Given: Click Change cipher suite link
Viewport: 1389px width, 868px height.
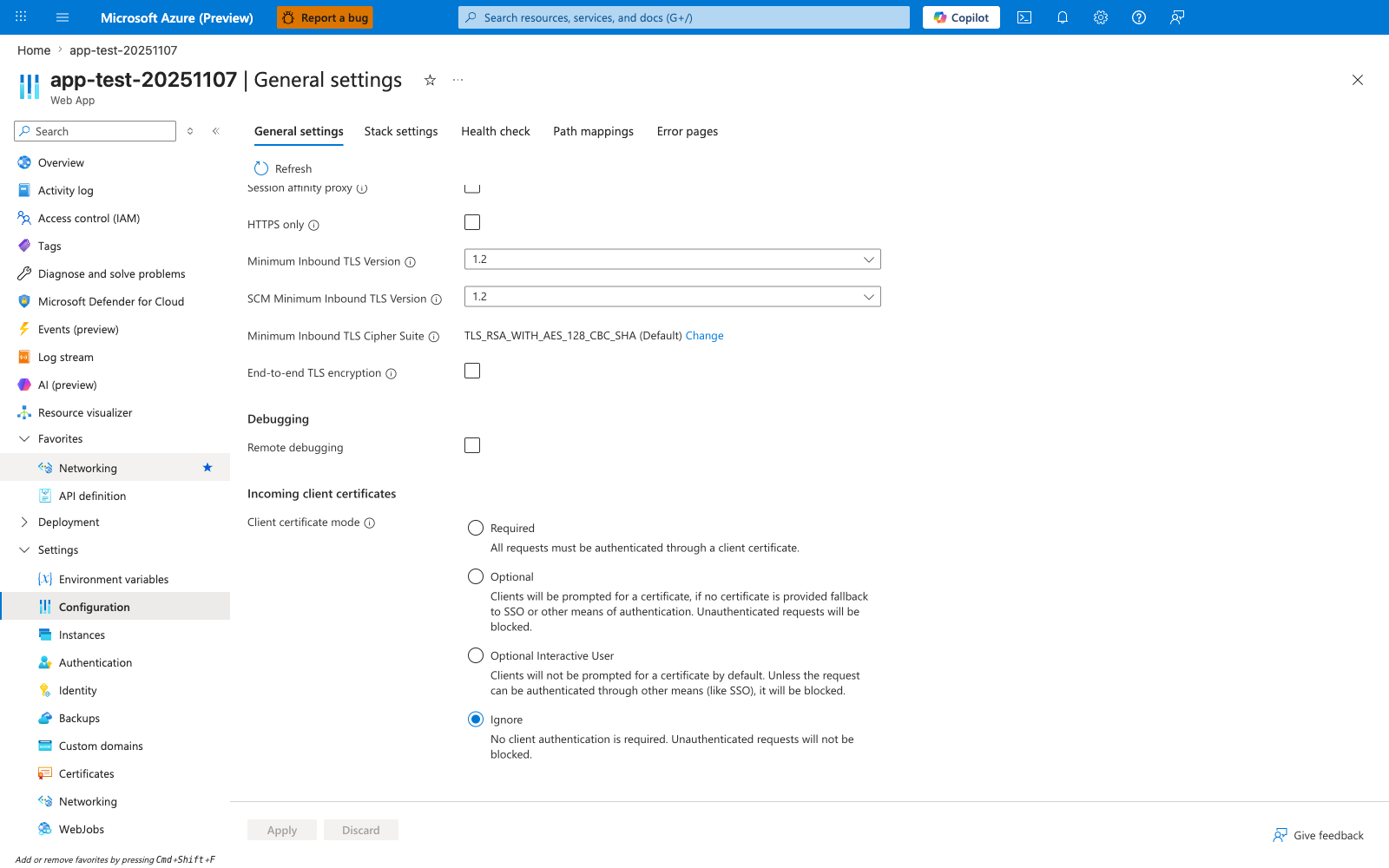Looking at the screenshot, I should [704, 336].
